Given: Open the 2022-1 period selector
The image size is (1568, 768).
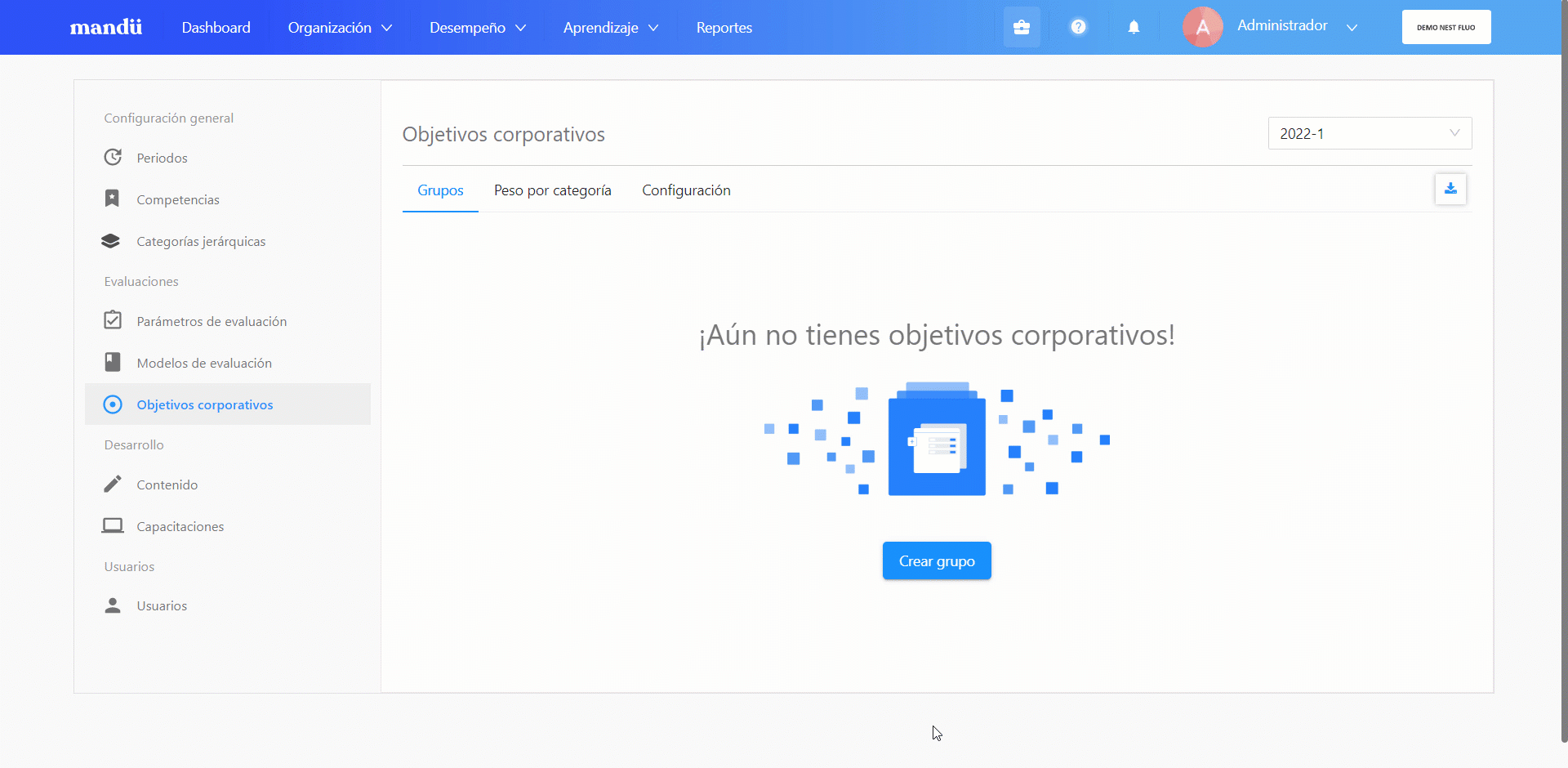Looking at the screenshot, I should click(1370, 133).
